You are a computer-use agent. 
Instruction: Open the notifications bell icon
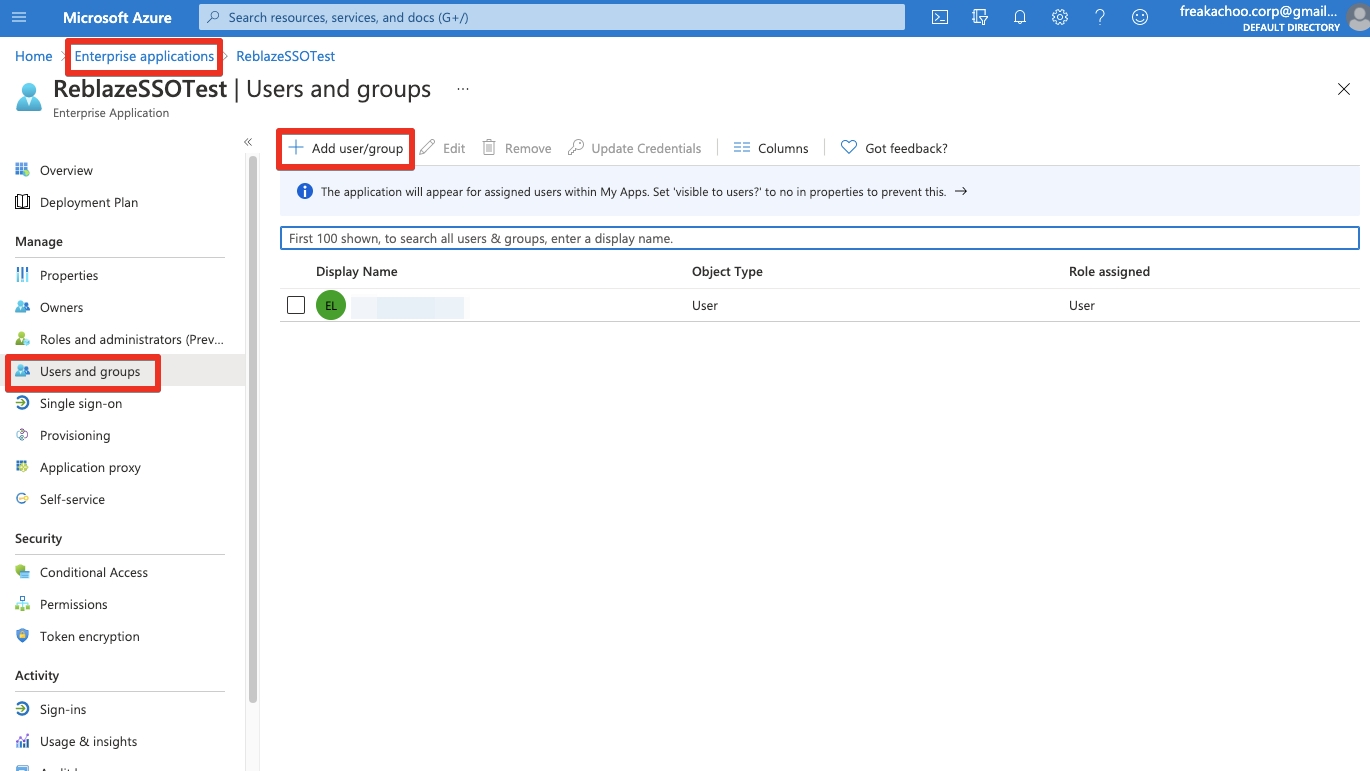[1020, 17]
